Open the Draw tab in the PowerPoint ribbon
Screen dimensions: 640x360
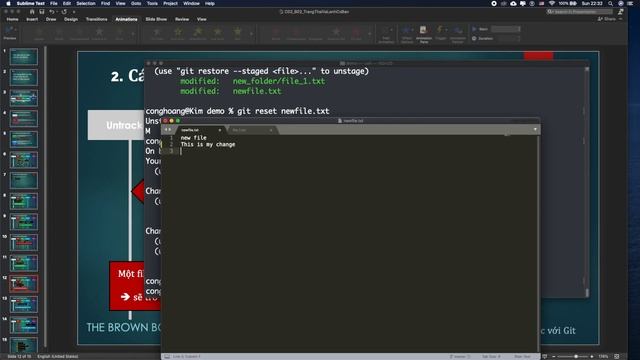click(51, 19)
